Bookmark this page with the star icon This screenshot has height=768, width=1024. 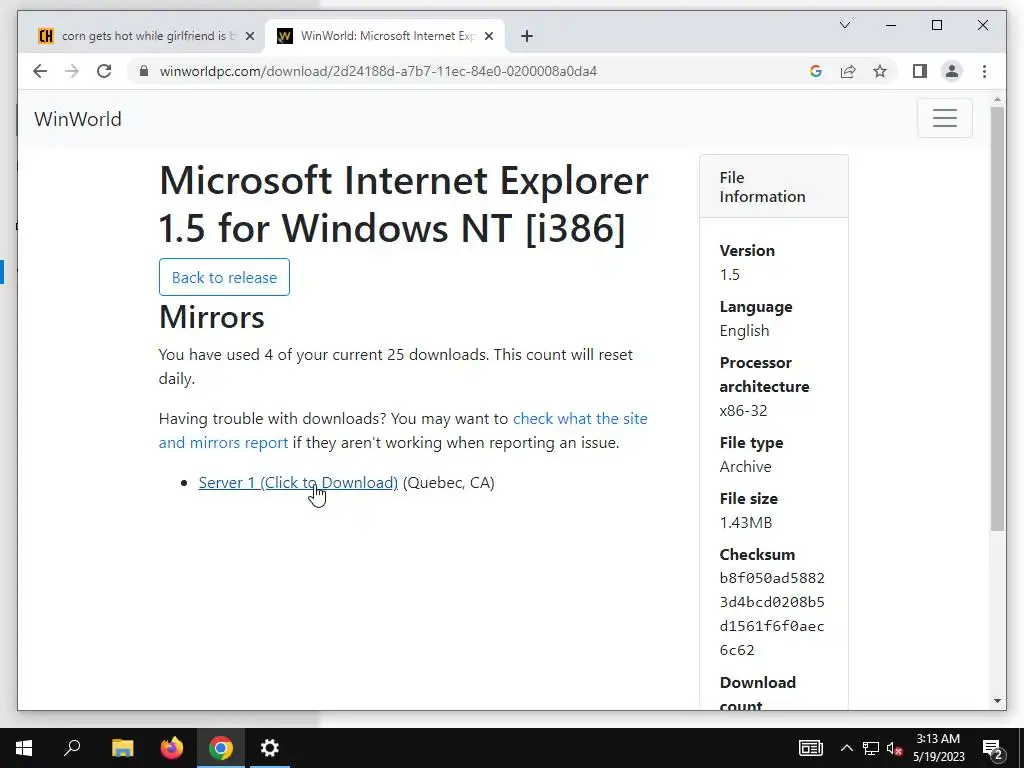[x=880, y=71]
